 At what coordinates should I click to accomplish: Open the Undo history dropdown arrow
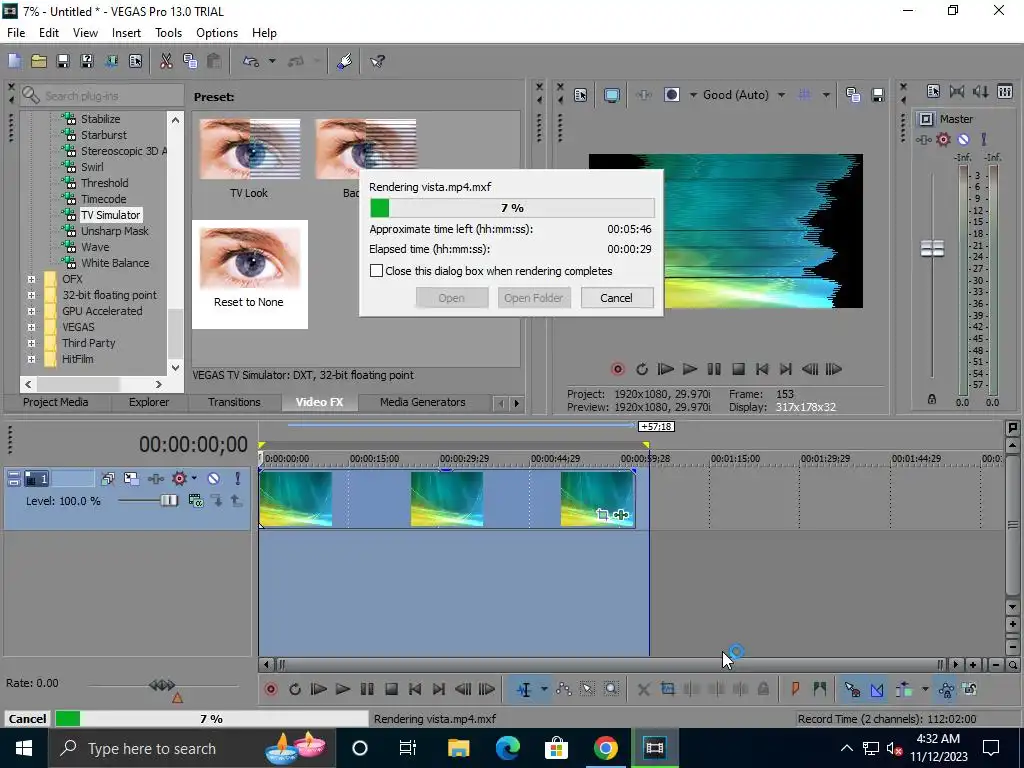[x=272, y=61]
